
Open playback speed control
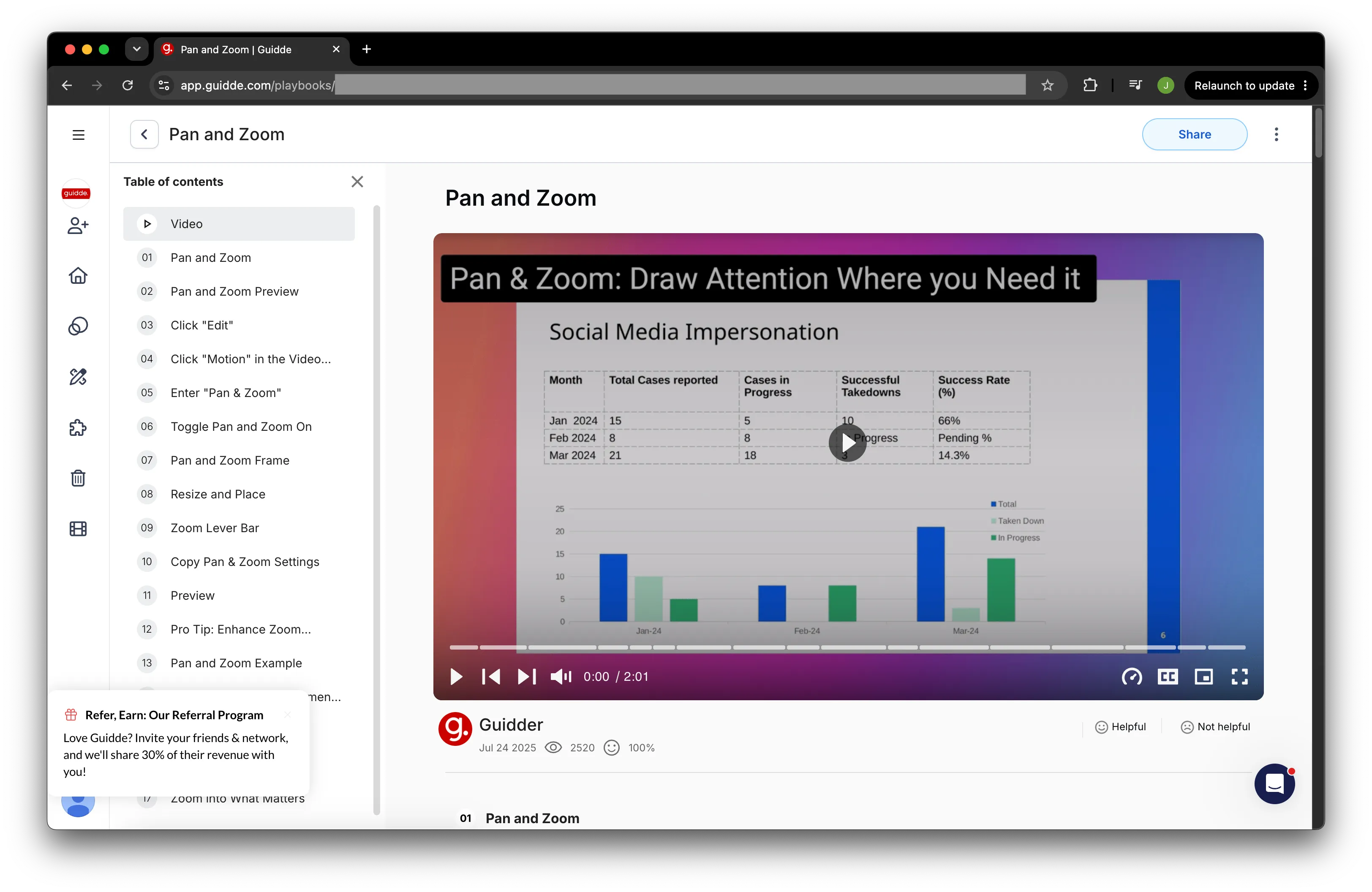[x=1132, y=677]
